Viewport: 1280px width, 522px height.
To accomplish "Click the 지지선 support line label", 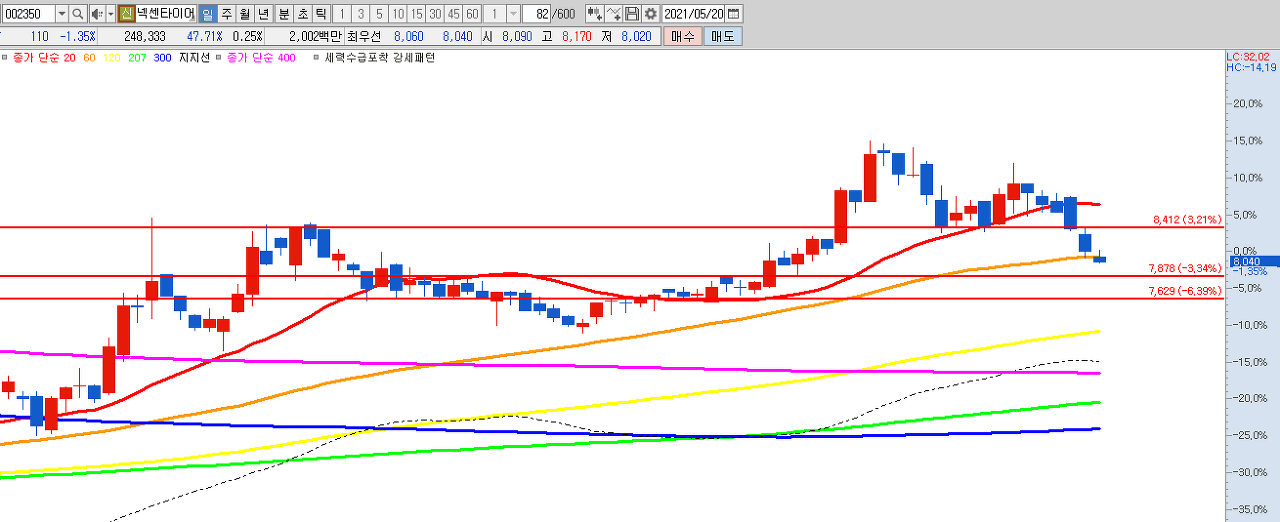I will 194,58.
